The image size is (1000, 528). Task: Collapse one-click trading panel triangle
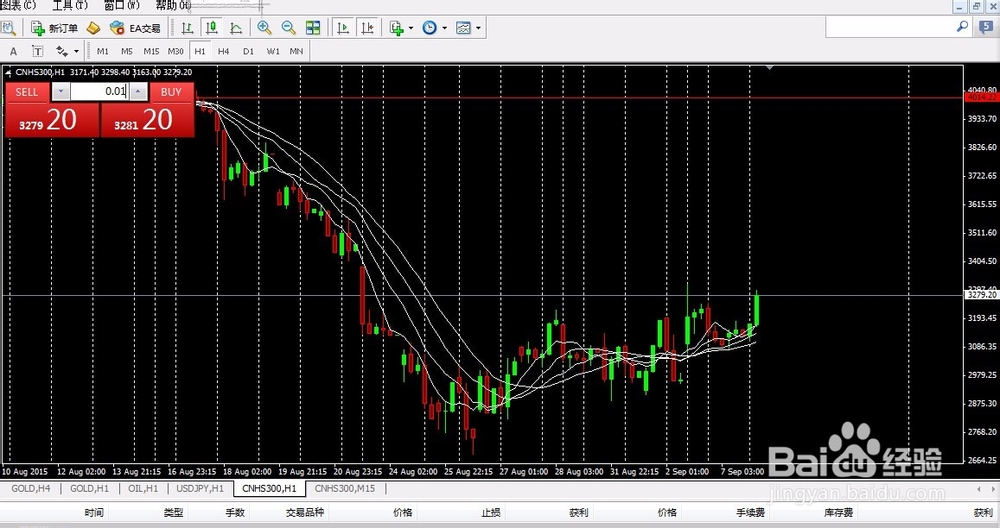pyautogui.click(x=8, y=73)
